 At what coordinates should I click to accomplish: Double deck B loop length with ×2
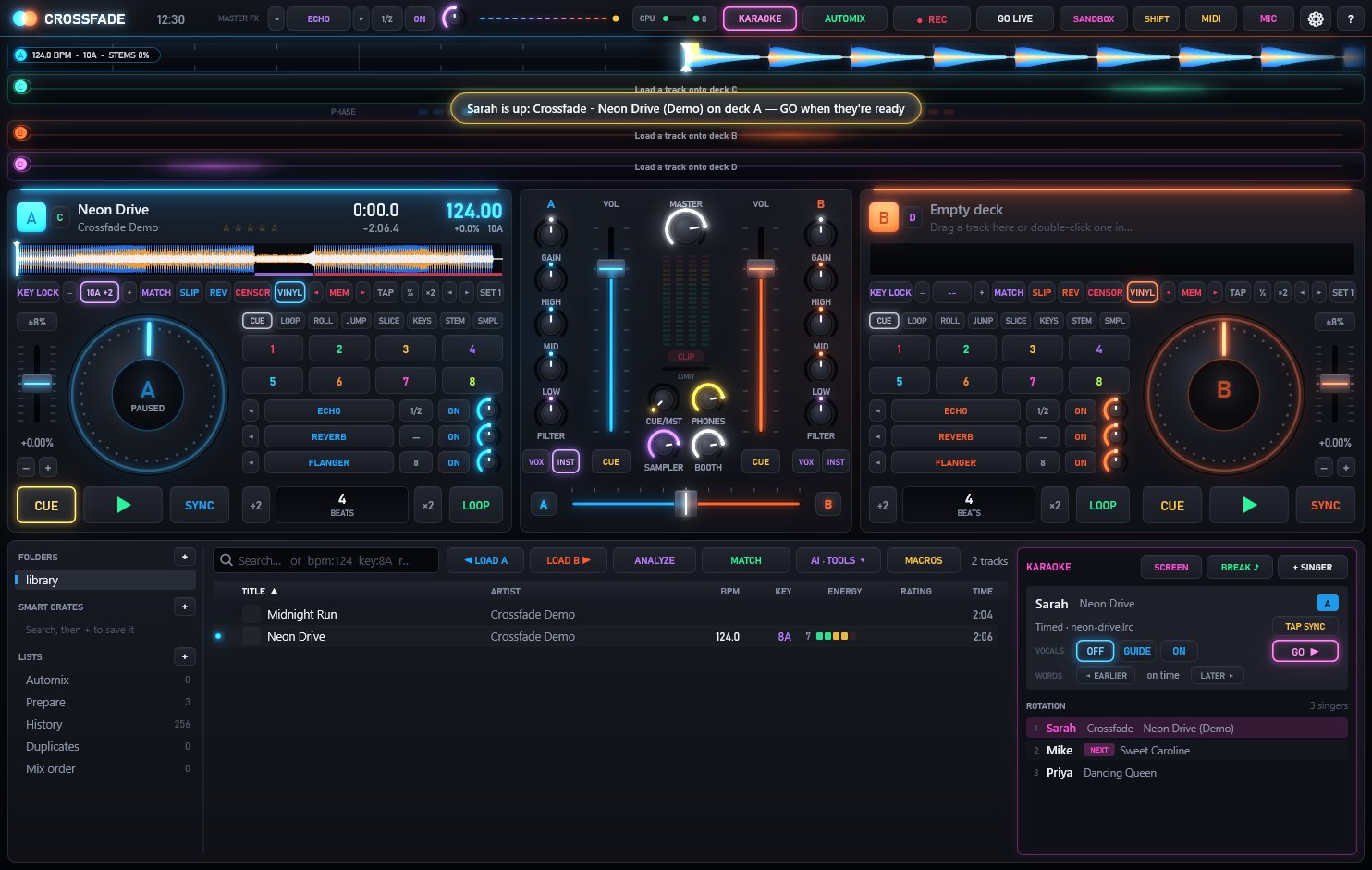(x=1055, y=505)
